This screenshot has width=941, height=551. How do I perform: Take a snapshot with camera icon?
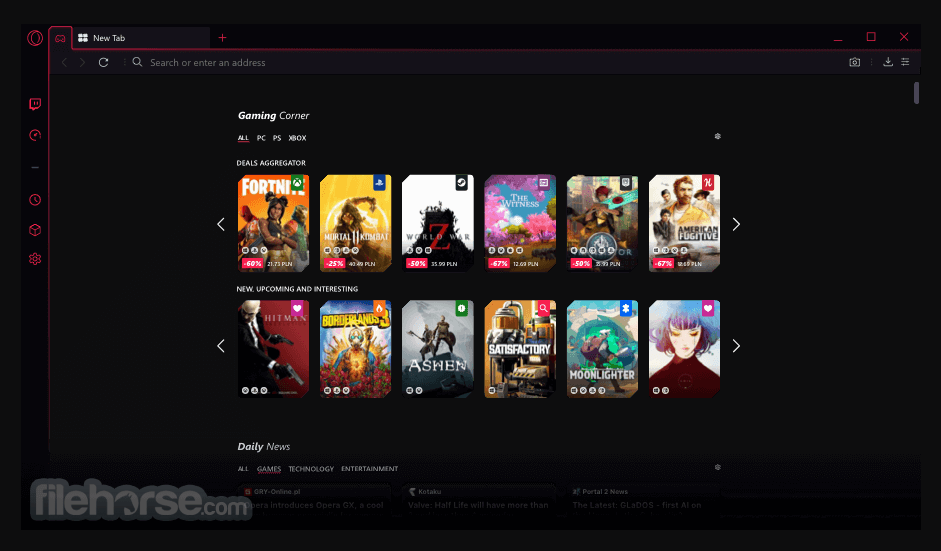(x=855, y=62)
